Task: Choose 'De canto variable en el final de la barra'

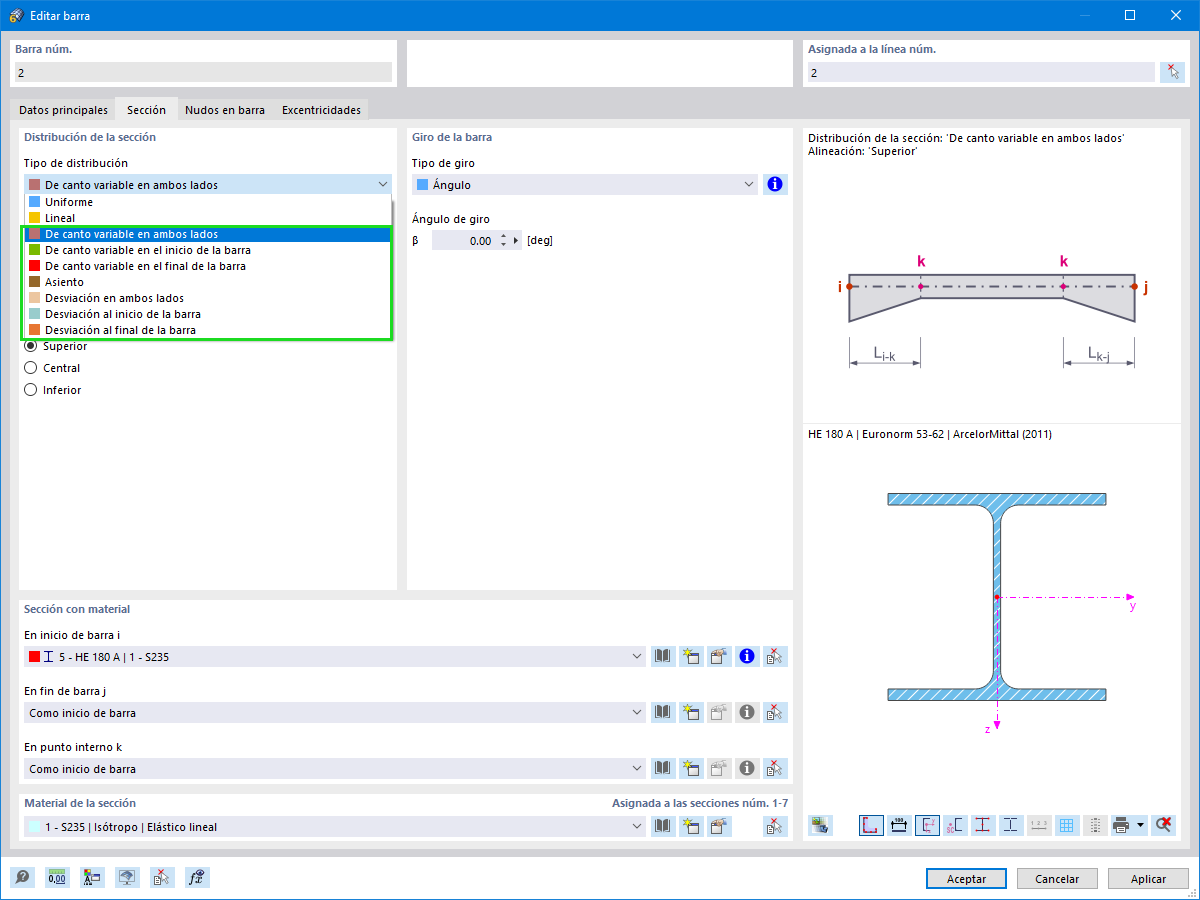Action: point(207,266)
